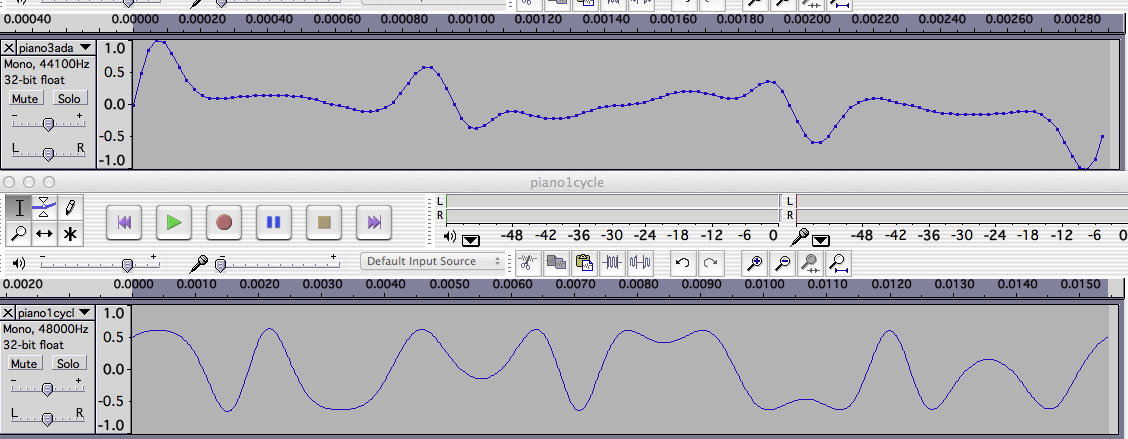Image resolution: width=1128 pixels, height=439 pixels.
Task: Pause playback with the blue Pause button
Action: click(x=273, y=222)
